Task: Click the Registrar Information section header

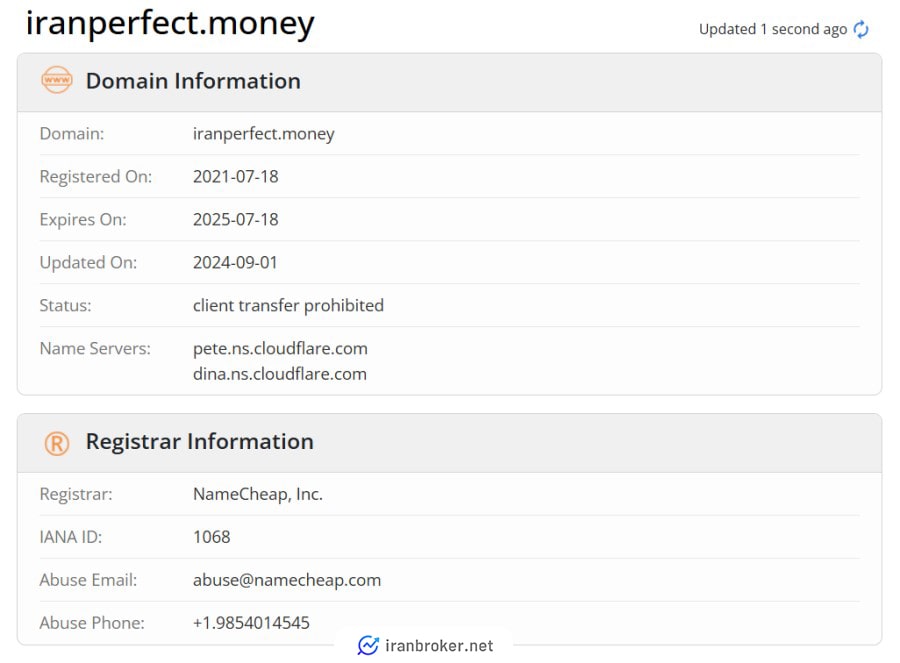Action: point(200,441)
